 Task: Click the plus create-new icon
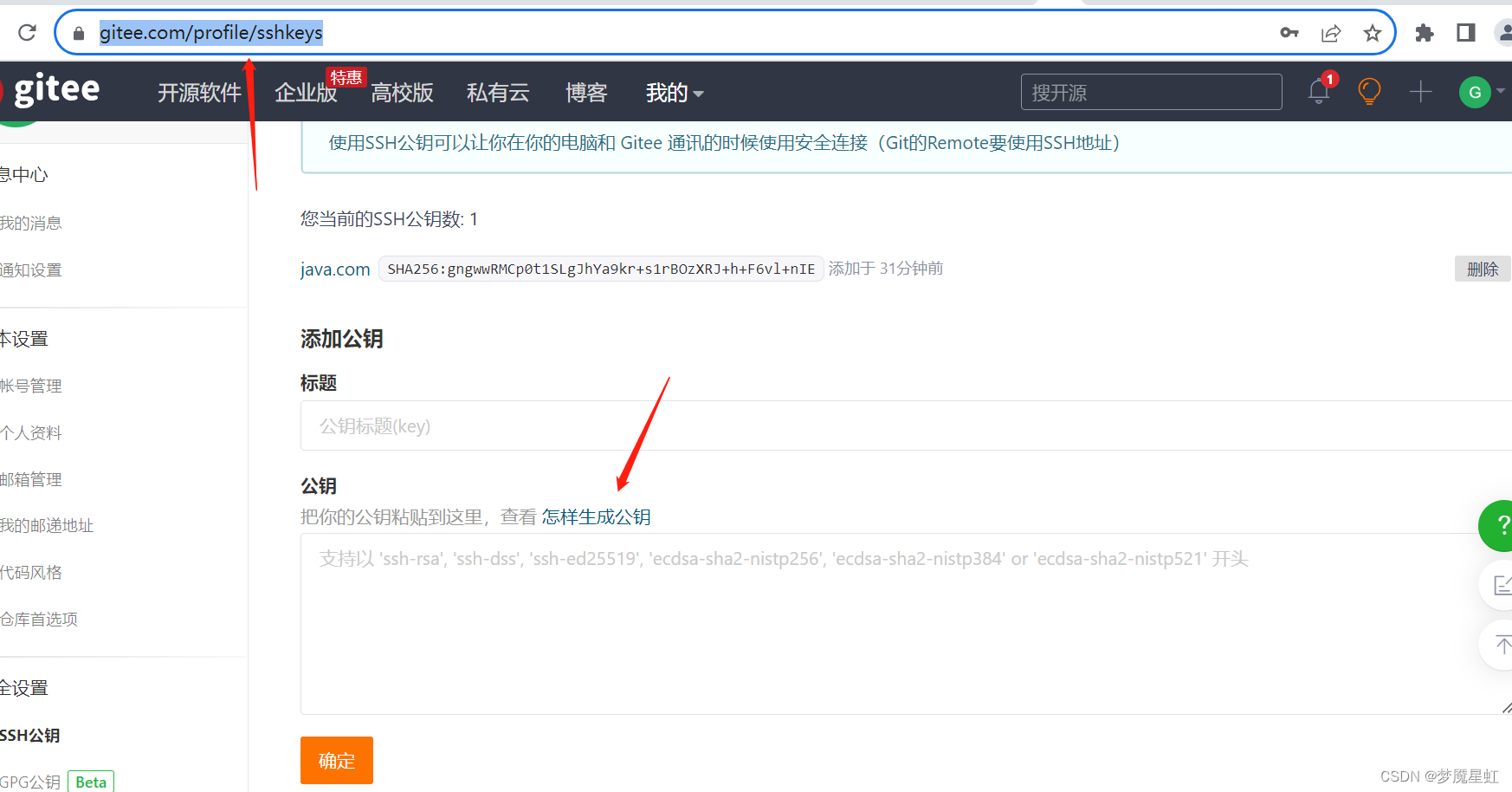[1421, 91]
